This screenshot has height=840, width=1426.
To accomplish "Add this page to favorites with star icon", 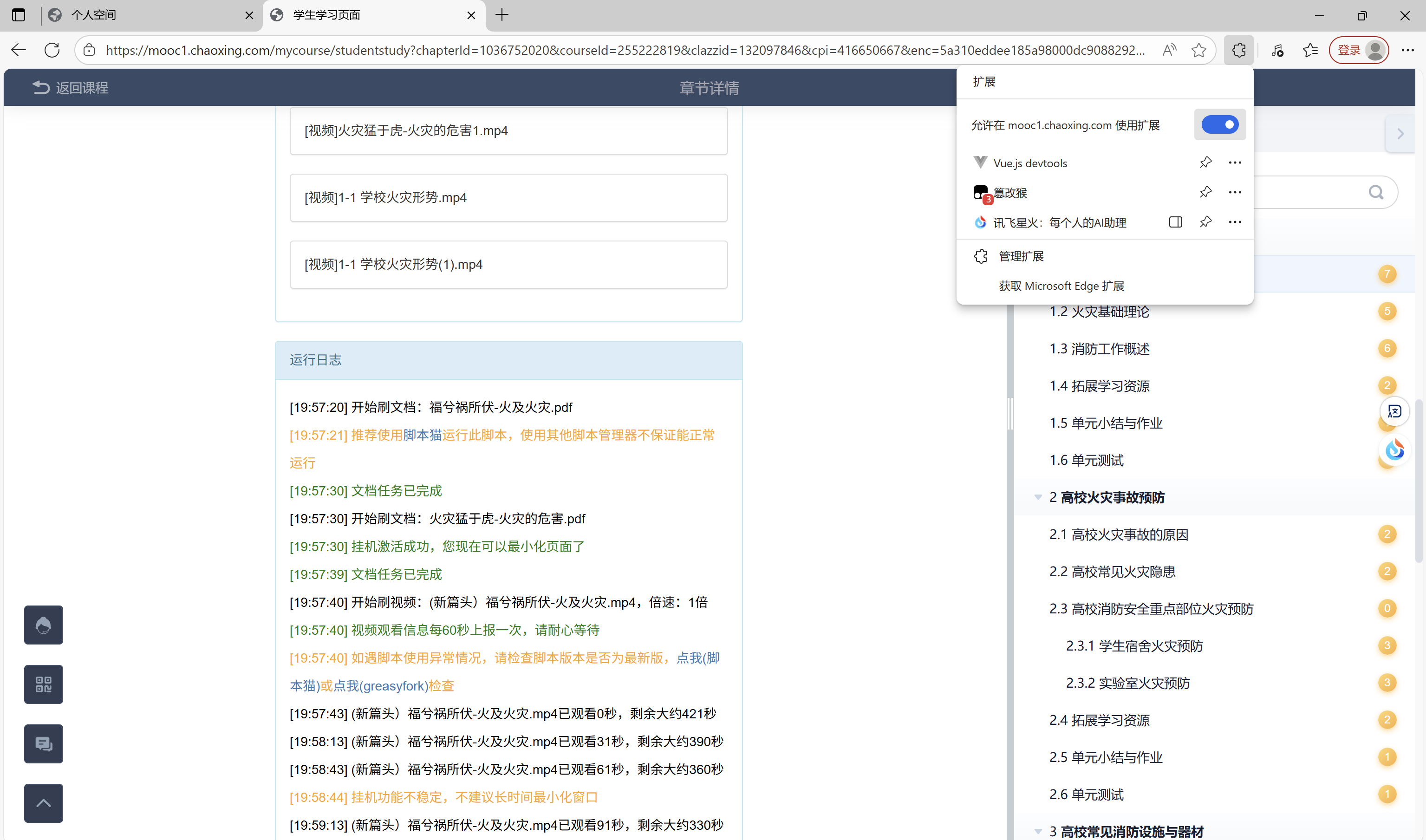I will click(x=1198, y=50).
